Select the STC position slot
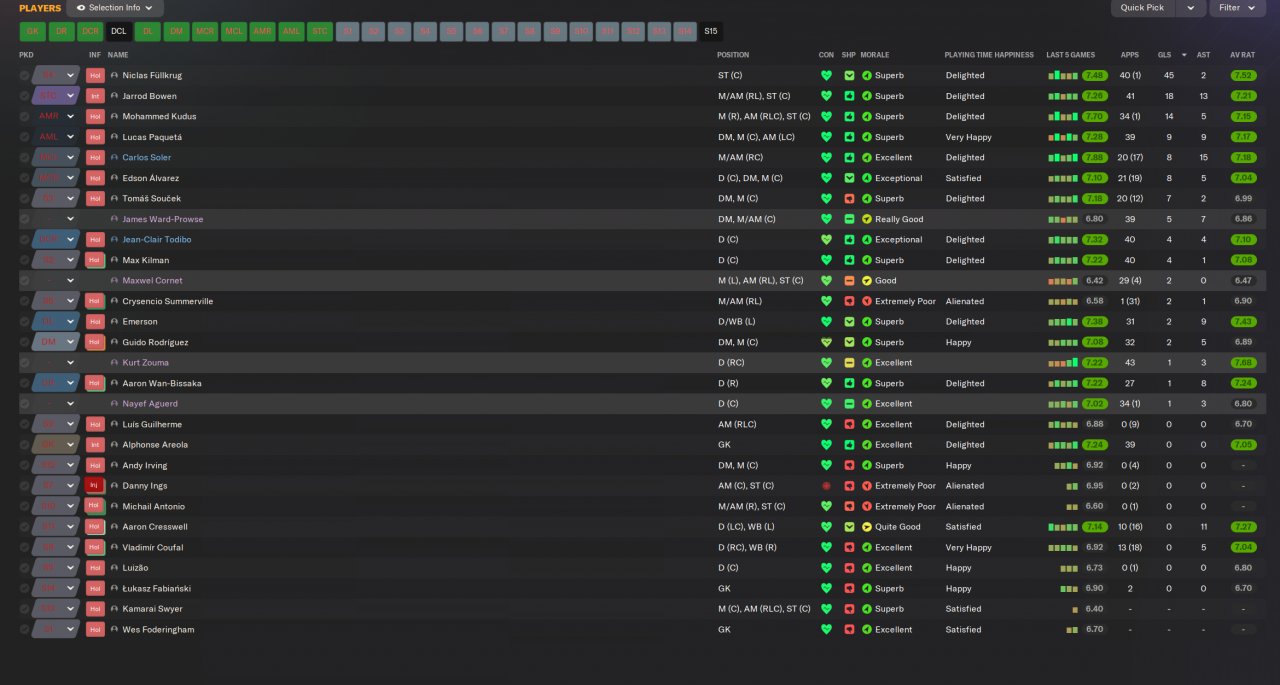Viewport: 1280px width, 685px height. pos(320,32)
